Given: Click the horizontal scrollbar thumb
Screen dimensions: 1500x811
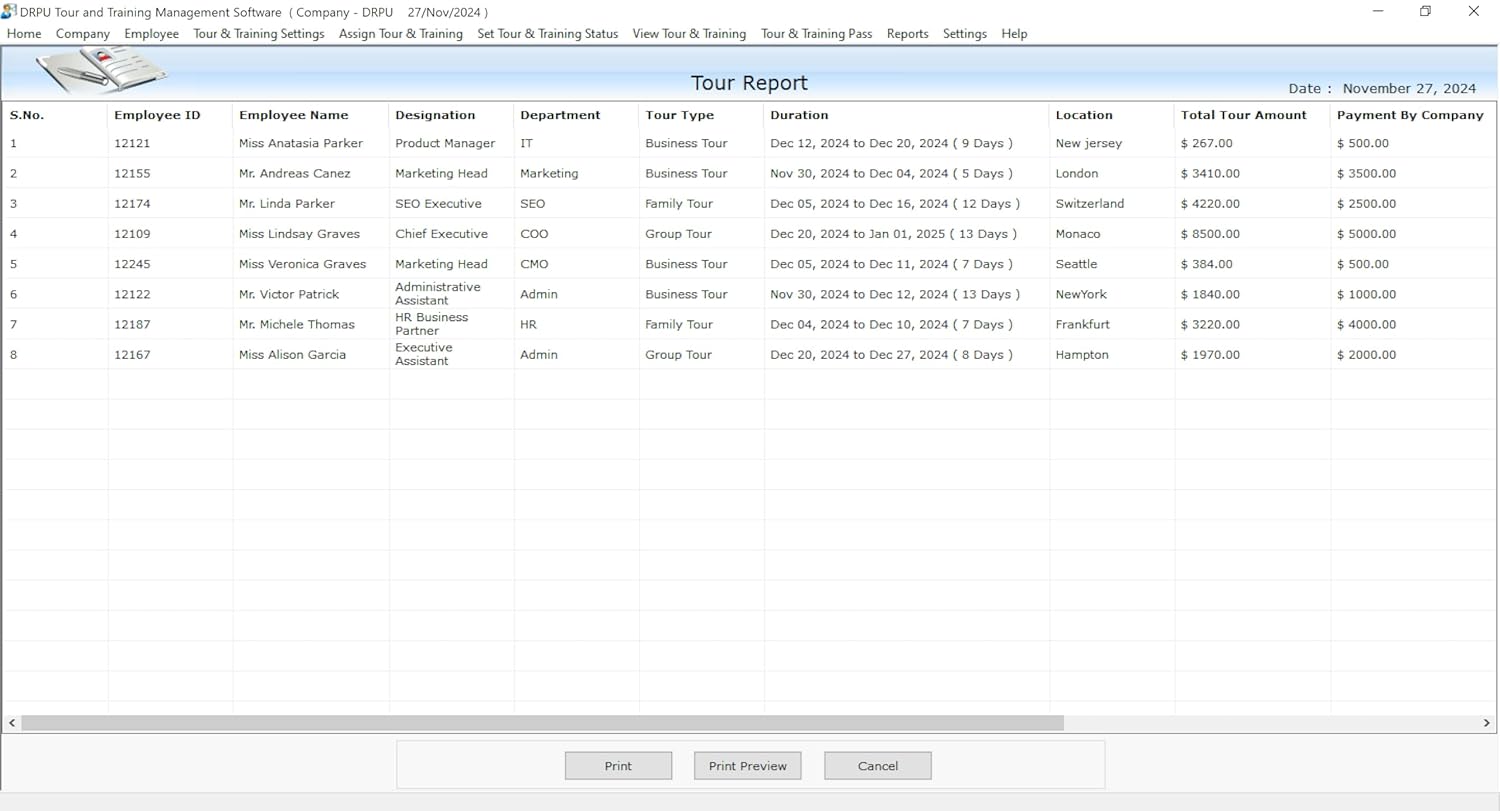Looking at the screenshot, I should pyautogui.click(x=542, y=723).
